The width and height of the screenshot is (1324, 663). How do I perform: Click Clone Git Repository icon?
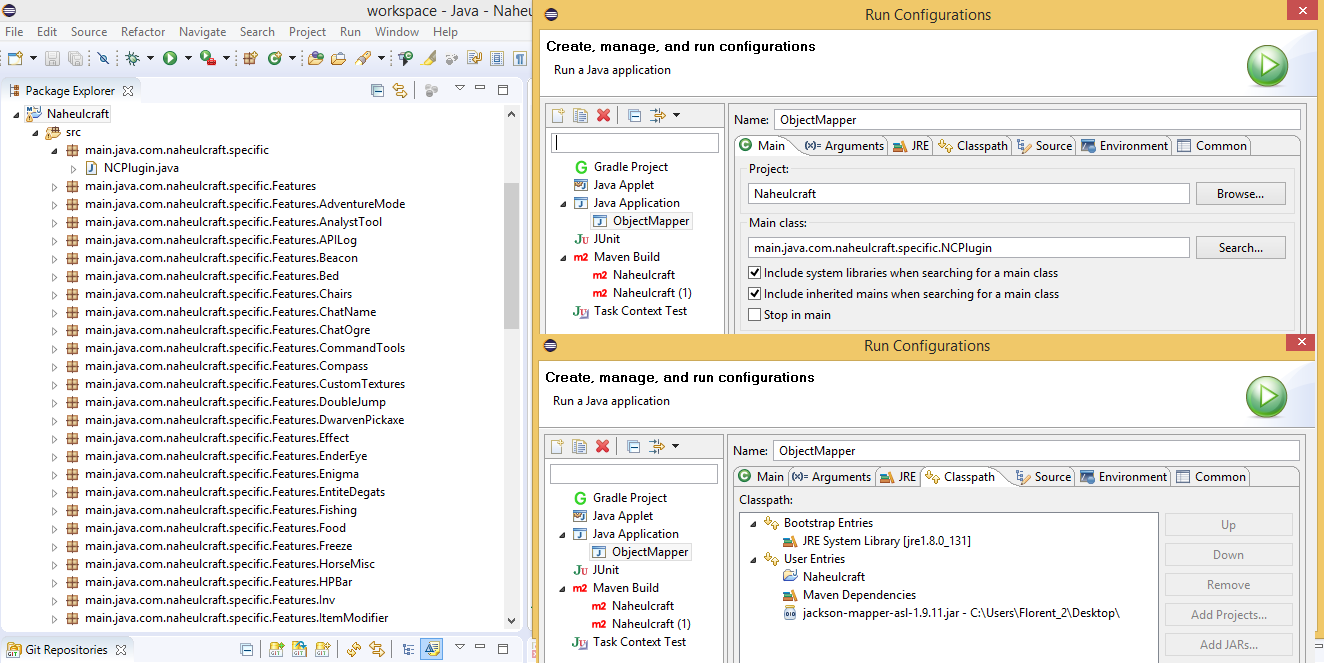click(299, 650)
